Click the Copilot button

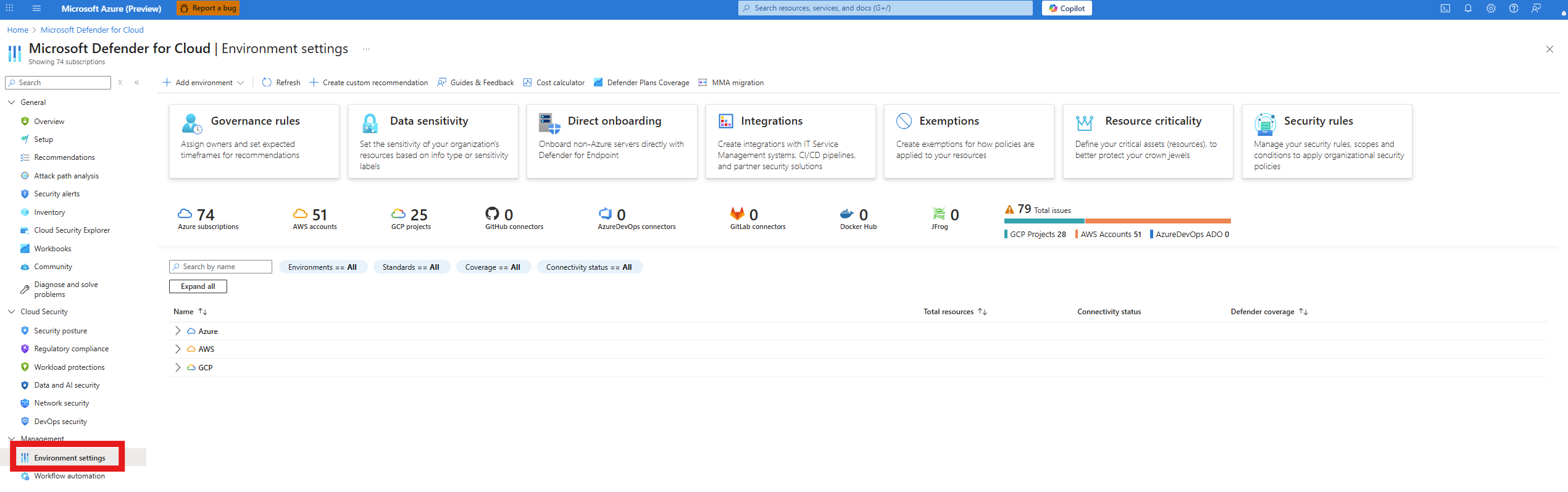(1067, 8)
